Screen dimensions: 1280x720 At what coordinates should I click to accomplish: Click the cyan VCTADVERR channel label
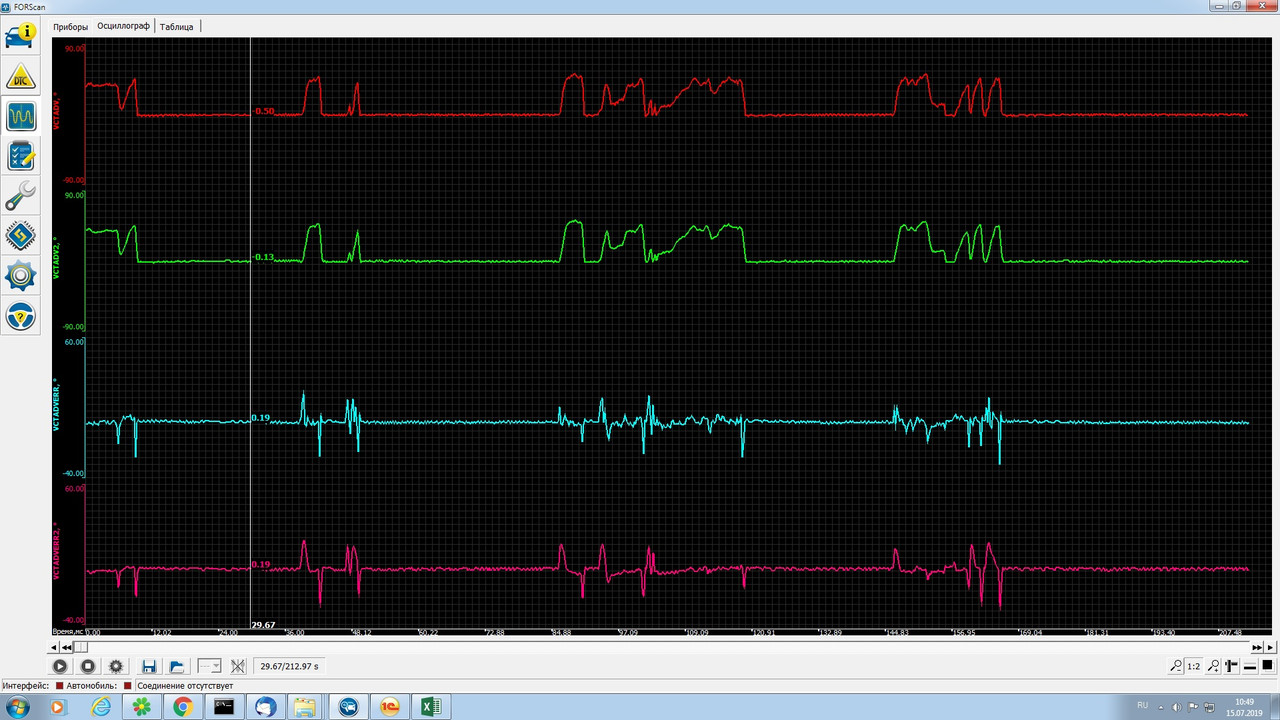coord(57,405)
